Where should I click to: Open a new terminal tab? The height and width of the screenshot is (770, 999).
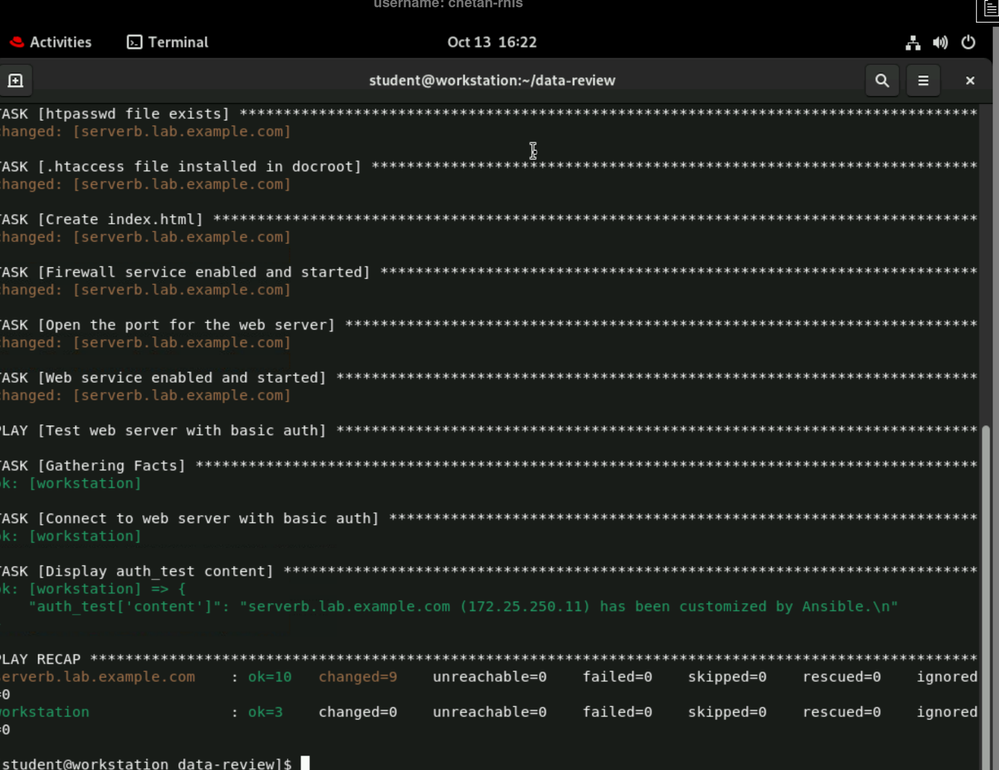point(15,80)
